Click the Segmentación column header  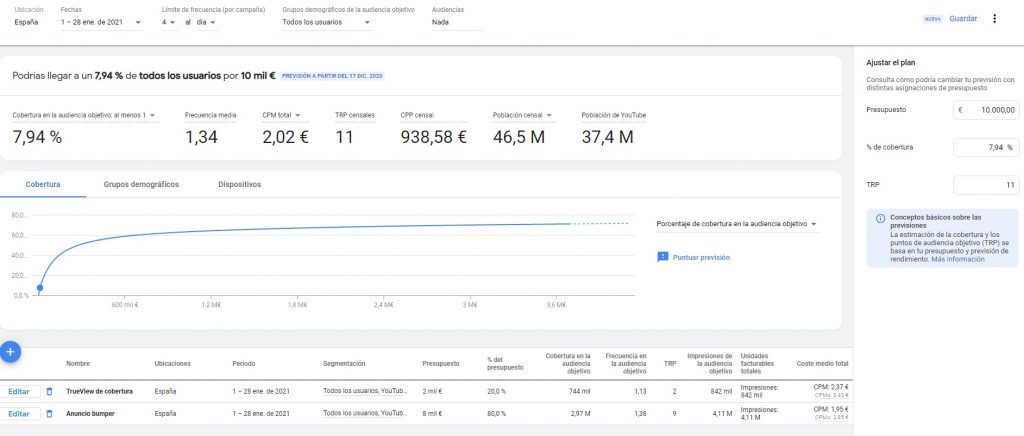tap(344, 364)
